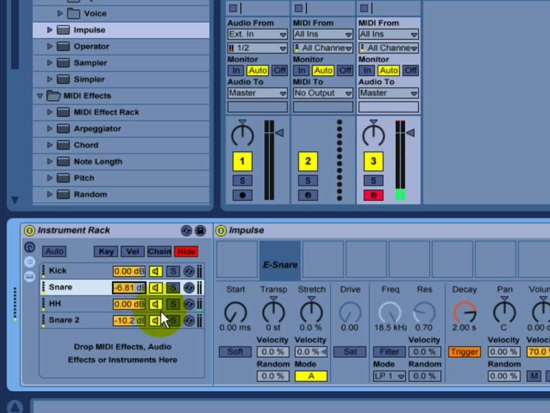The image size is (550, 413).
Task: Open Impulse filter Mode LP 1 dropdown
Action: (x=389, y=376)
